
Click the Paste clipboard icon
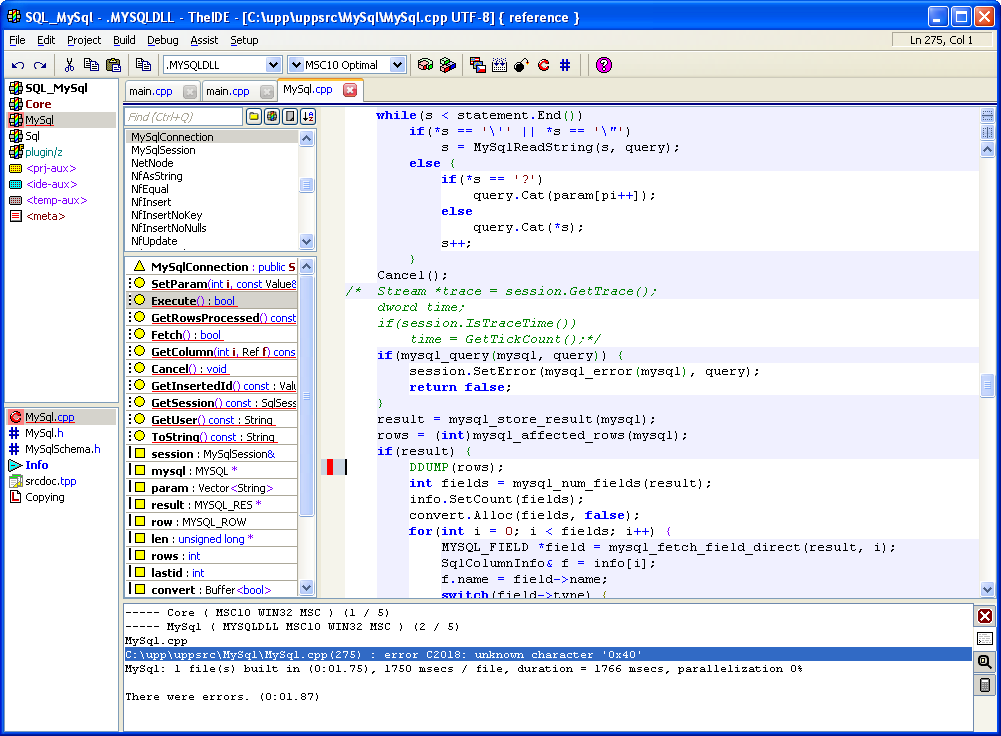[x=113, y=65]
